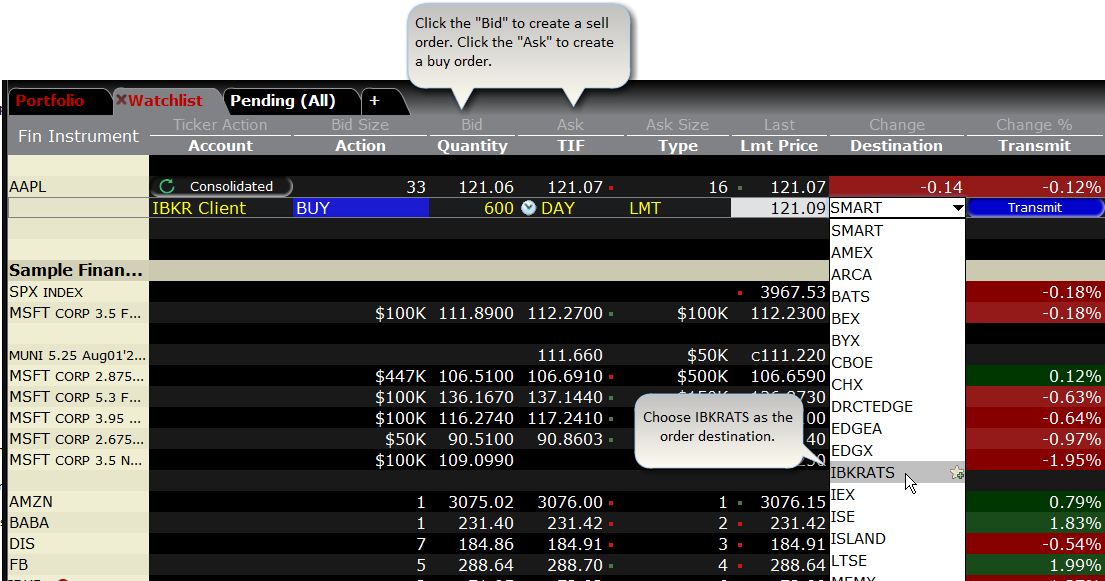Screen dimensions: 1105x581
Task: Click DIS bid price 184.86
Action: [486, 544]
